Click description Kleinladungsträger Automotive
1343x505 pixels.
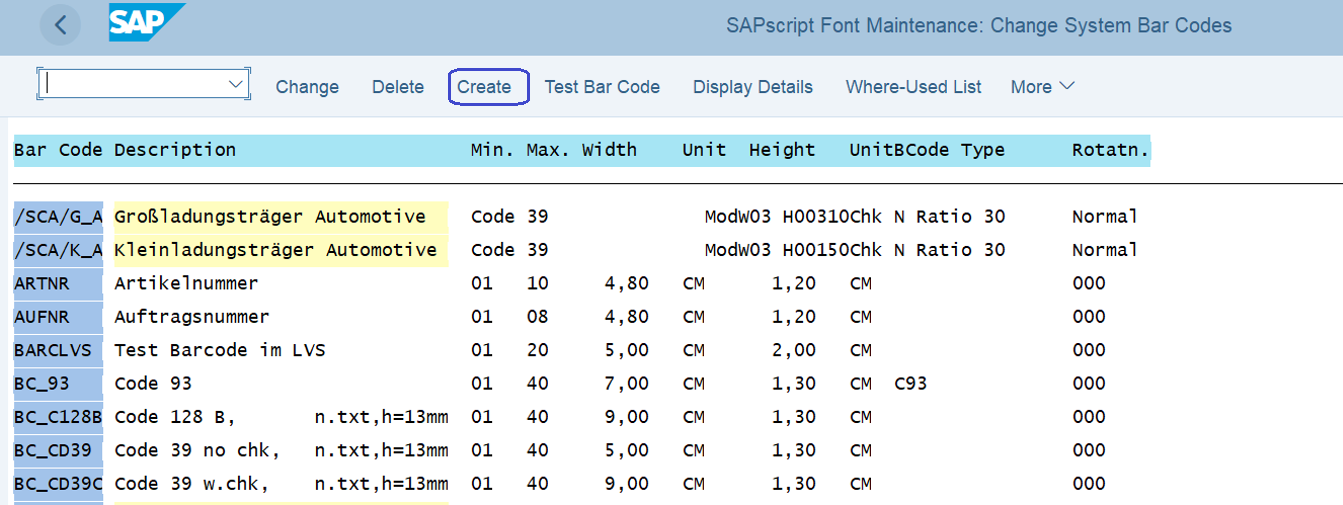point(276,250)
